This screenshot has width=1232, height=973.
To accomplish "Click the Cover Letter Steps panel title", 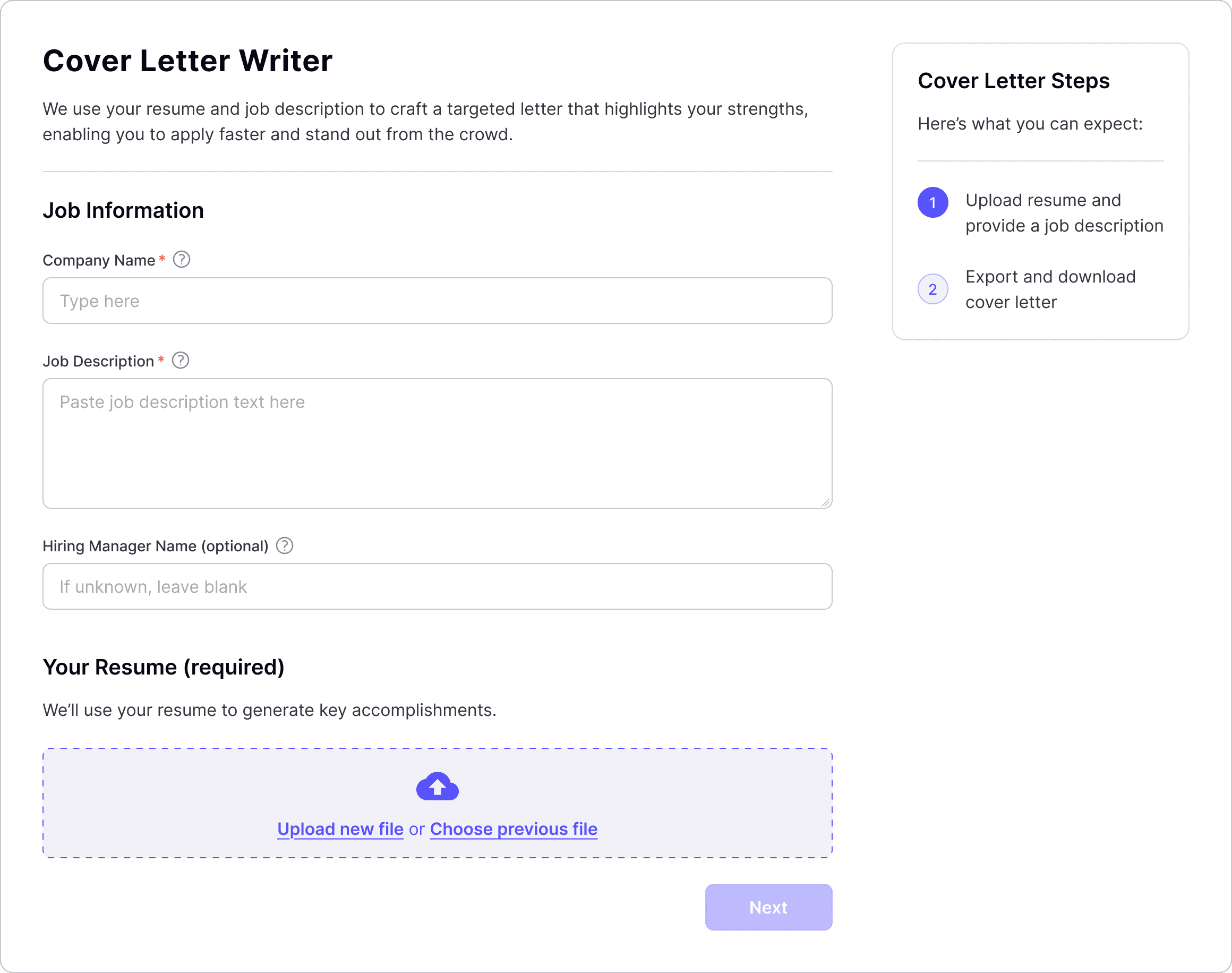I will (x=1014, y=80).
